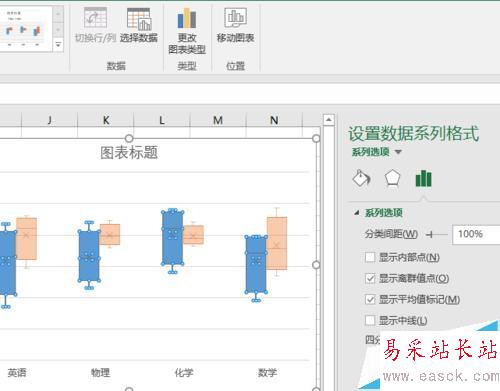Open the Effects pentagon tab
Screen dimensions: 500x391
392,178
